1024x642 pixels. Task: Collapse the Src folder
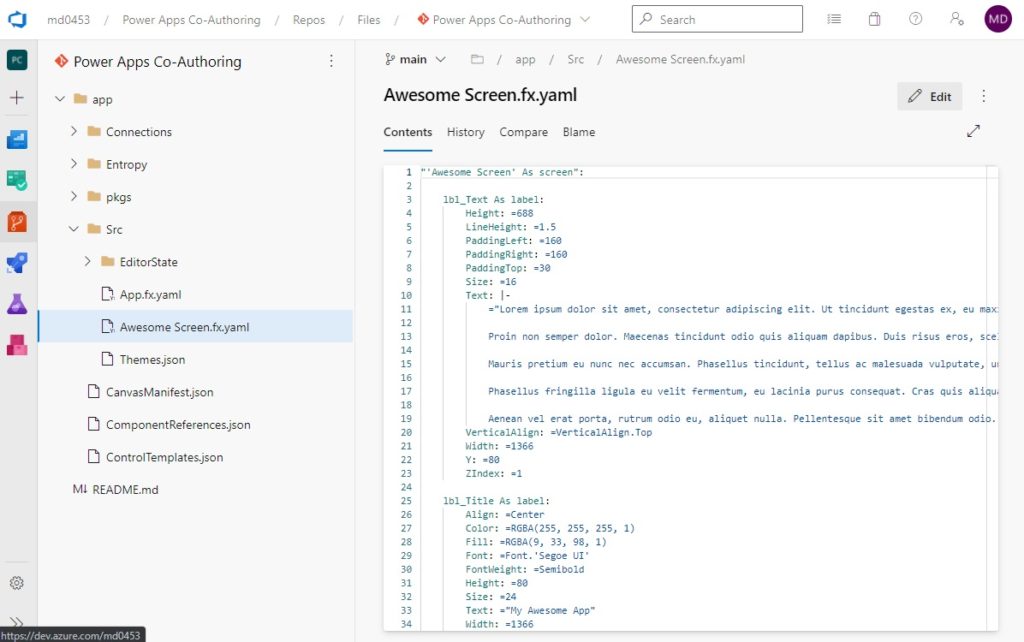(x=74, y=229)
